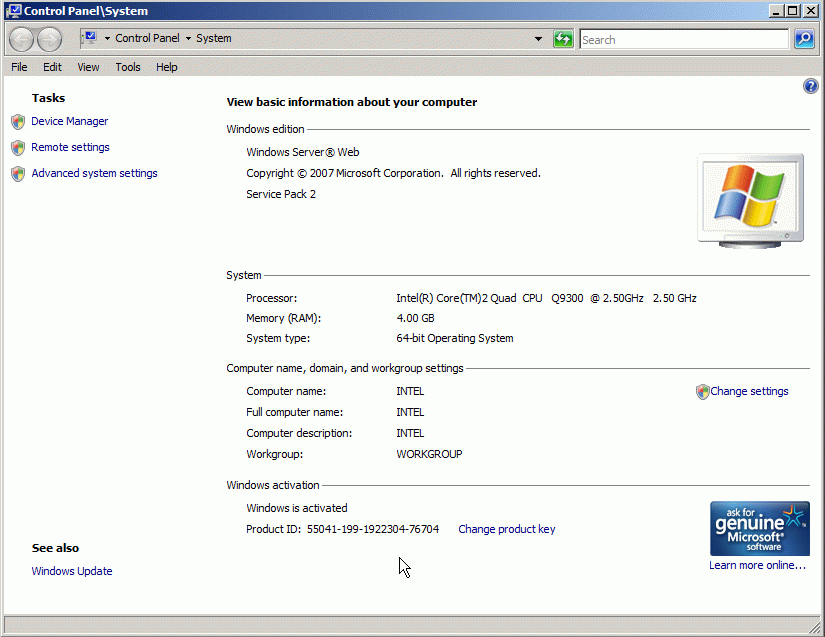Click the Change product key link
825x637 pixels.
[507, 529]
